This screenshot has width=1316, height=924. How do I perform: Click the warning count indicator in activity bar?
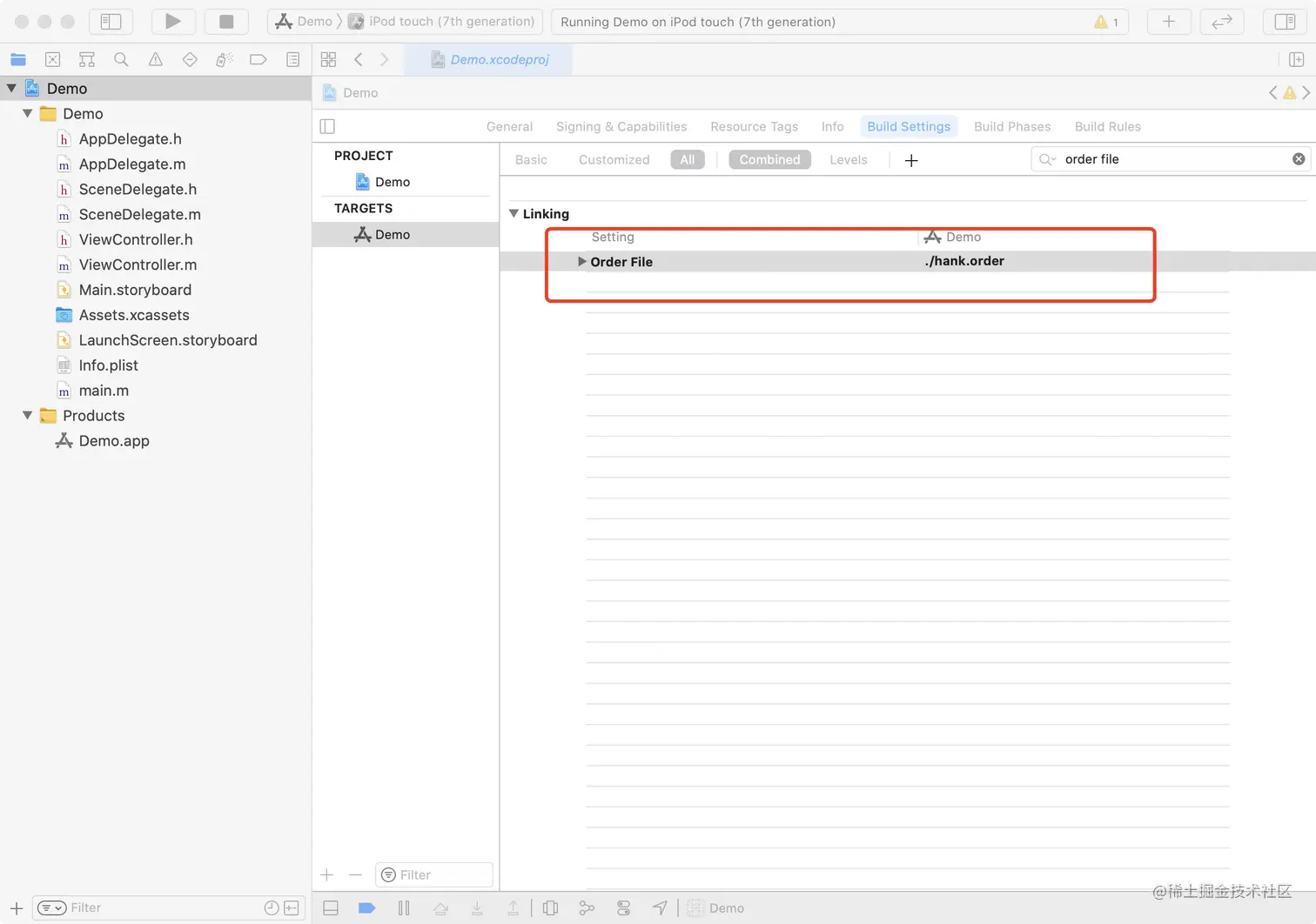click(x=1106, y=22)
